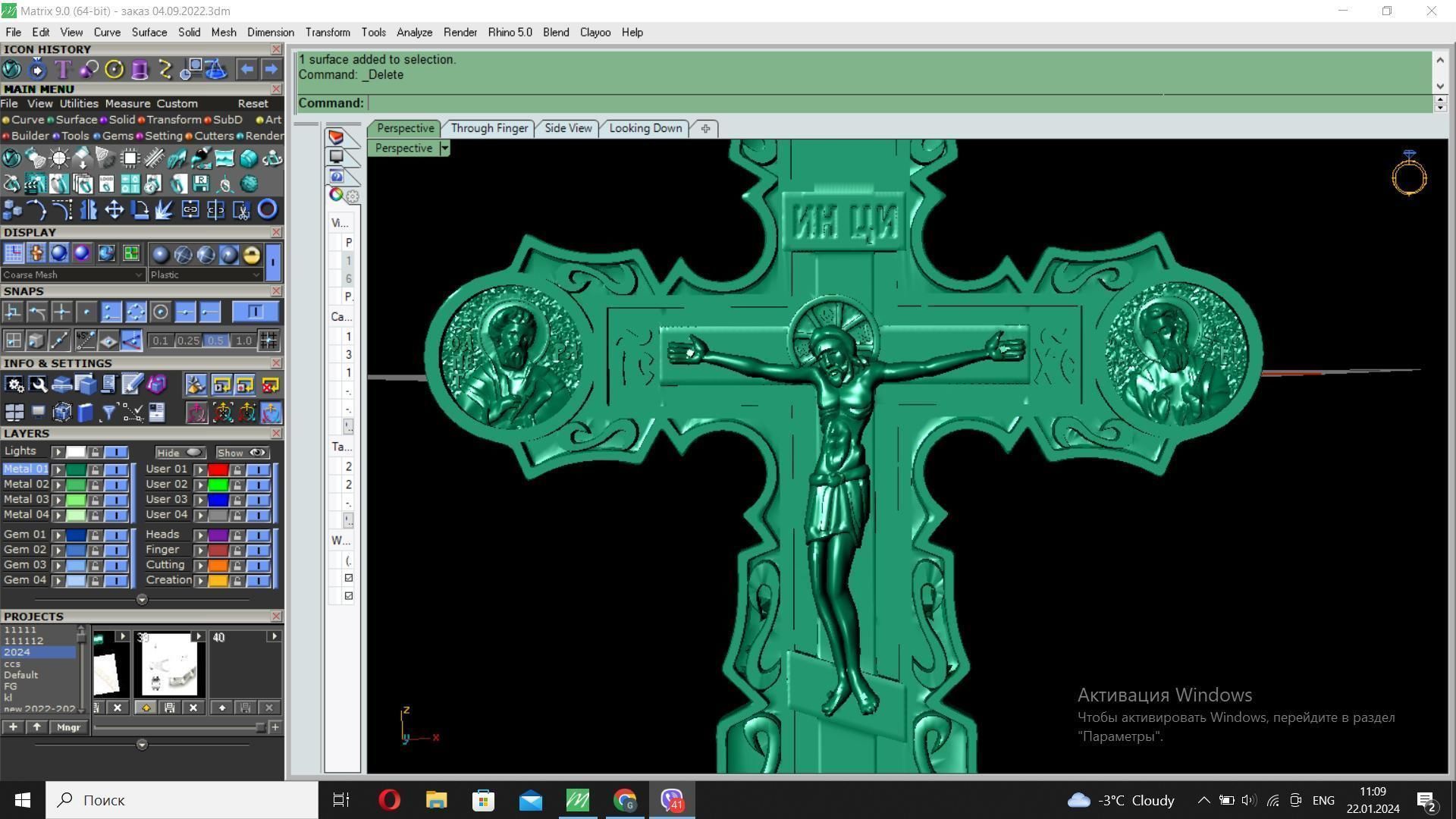
Task: Click the blue torus ring tool icon
Action: tap(267, 209)
